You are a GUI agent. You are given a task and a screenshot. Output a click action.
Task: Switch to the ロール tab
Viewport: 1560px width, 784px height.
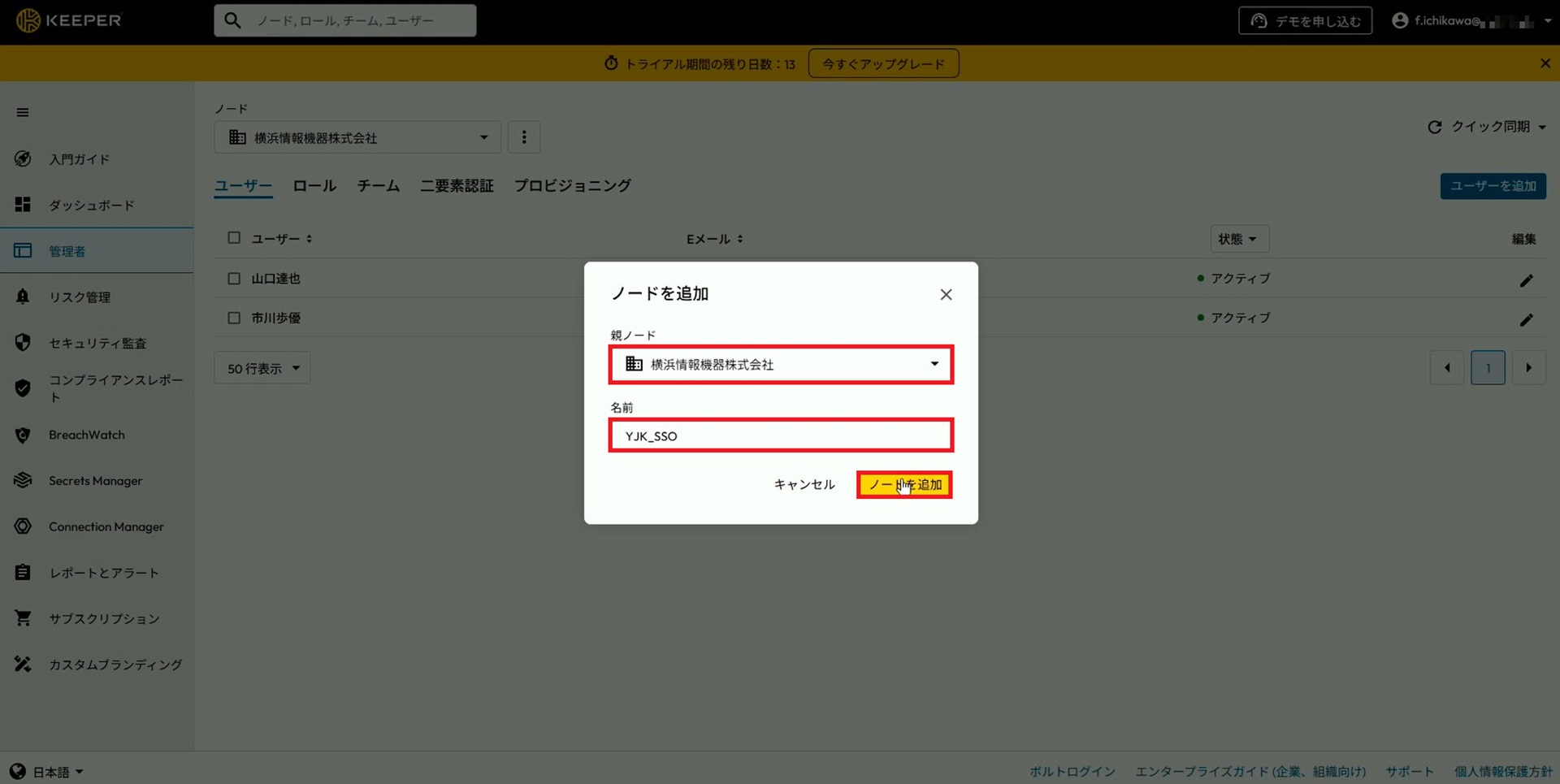click(314, 186)
